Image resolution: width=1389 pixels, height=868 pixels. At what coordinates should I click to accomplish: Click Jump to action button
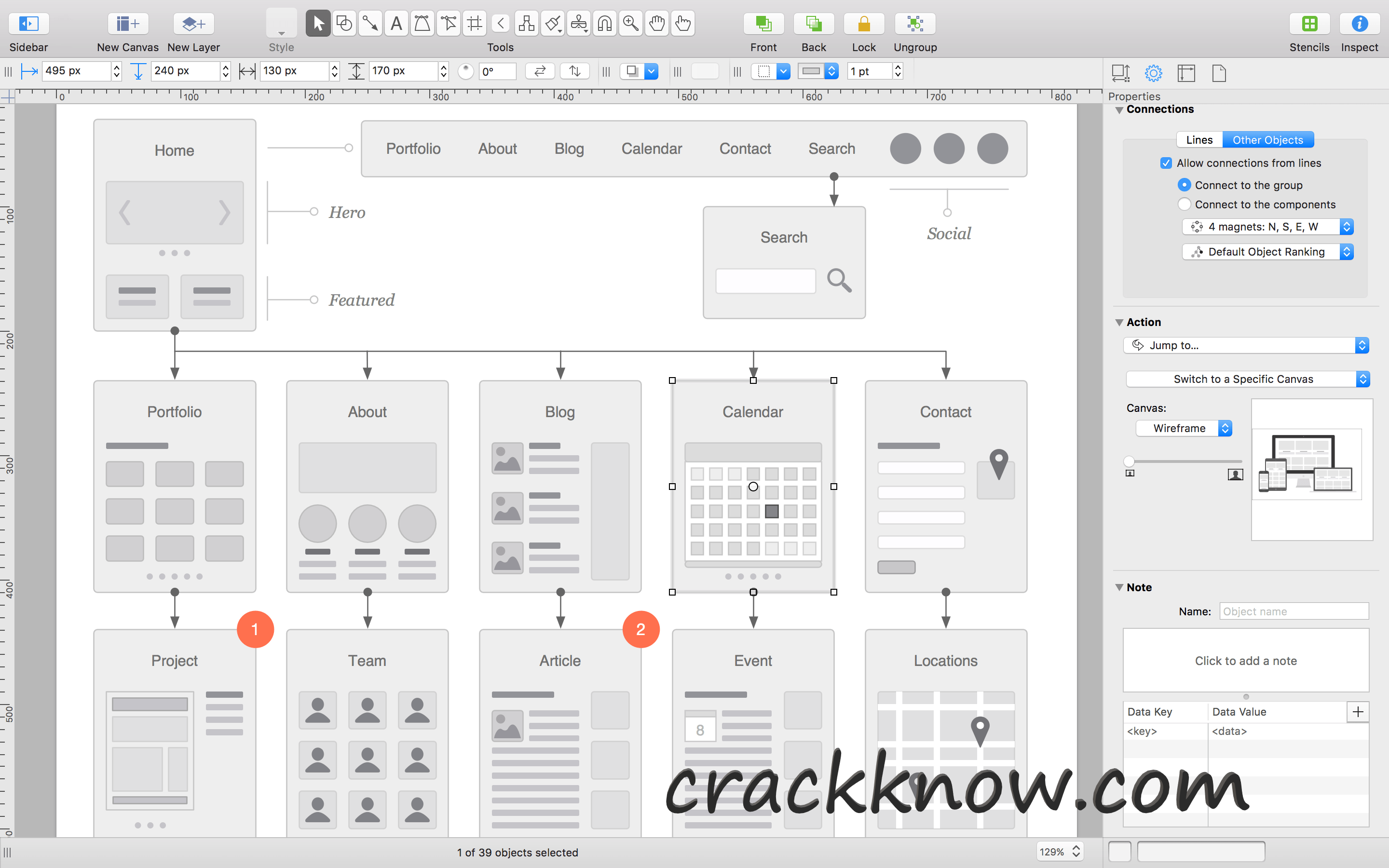coord(1244,344)
